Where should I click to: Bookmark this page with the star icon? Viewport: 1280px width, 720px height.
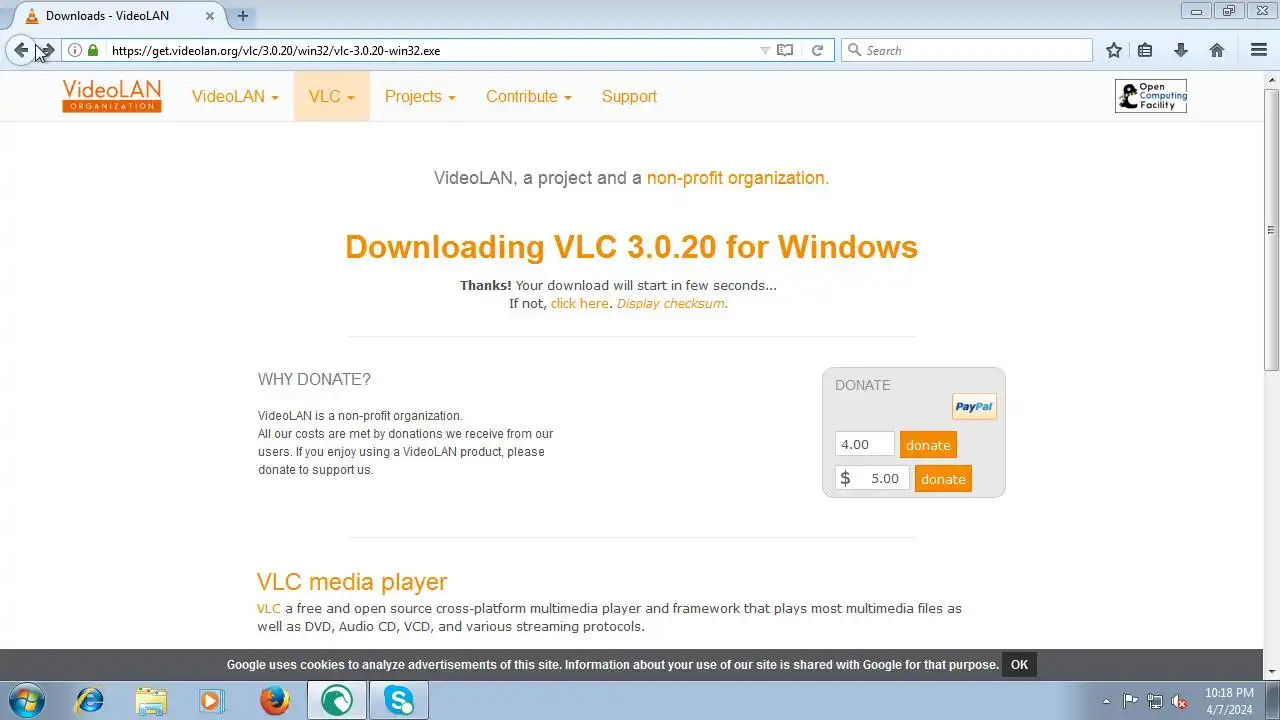tap(1114, 50)
